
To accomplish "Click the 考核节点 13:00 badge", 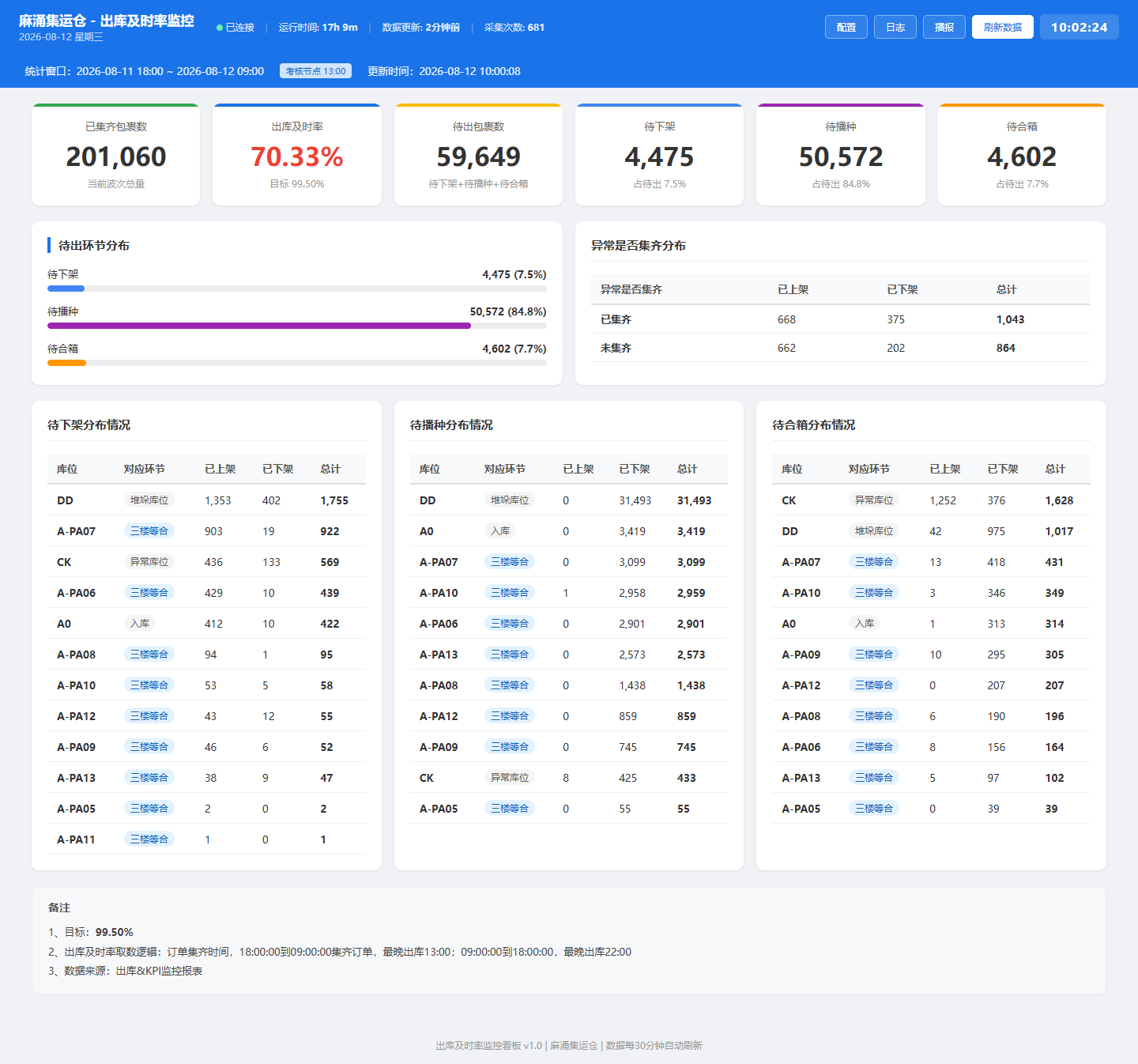I will tap(315, 71).
